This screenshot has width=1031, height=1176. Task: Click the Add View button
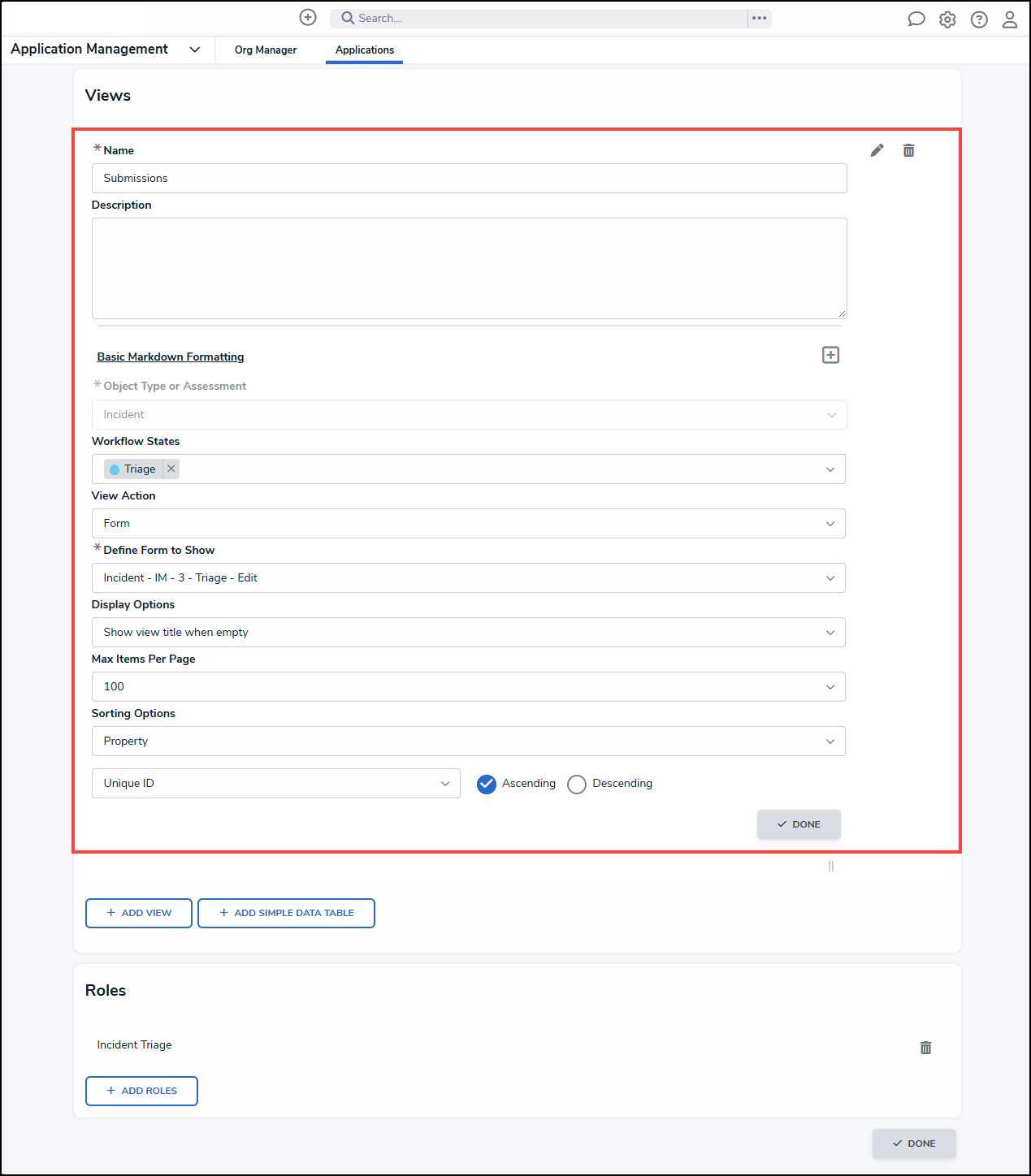pyautogui.click(x=139, y=913)
